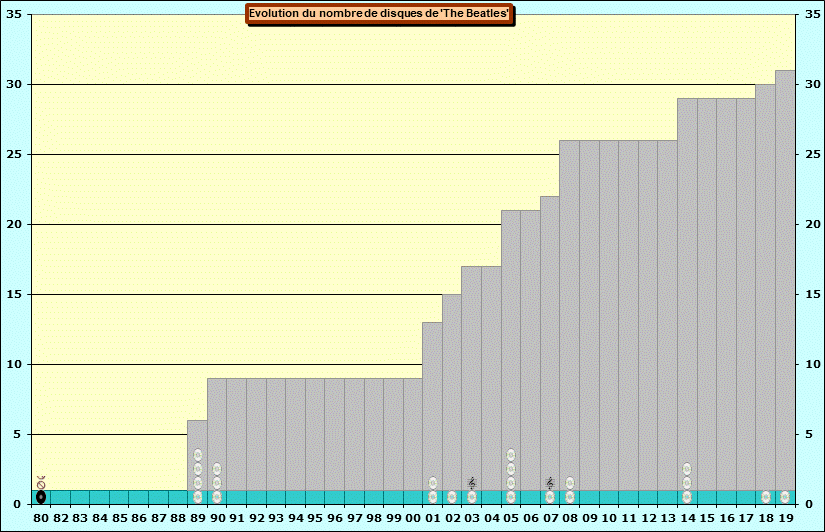The height and width of the screenshot is (532, 825).
Task: Click the x-axis year label 90
Action: click(x=217, y=518)
